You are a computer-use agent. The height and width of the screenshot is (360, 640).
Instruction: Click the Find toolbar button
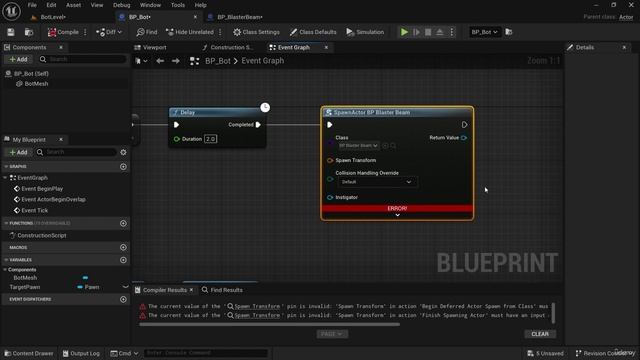click(147, 32)
